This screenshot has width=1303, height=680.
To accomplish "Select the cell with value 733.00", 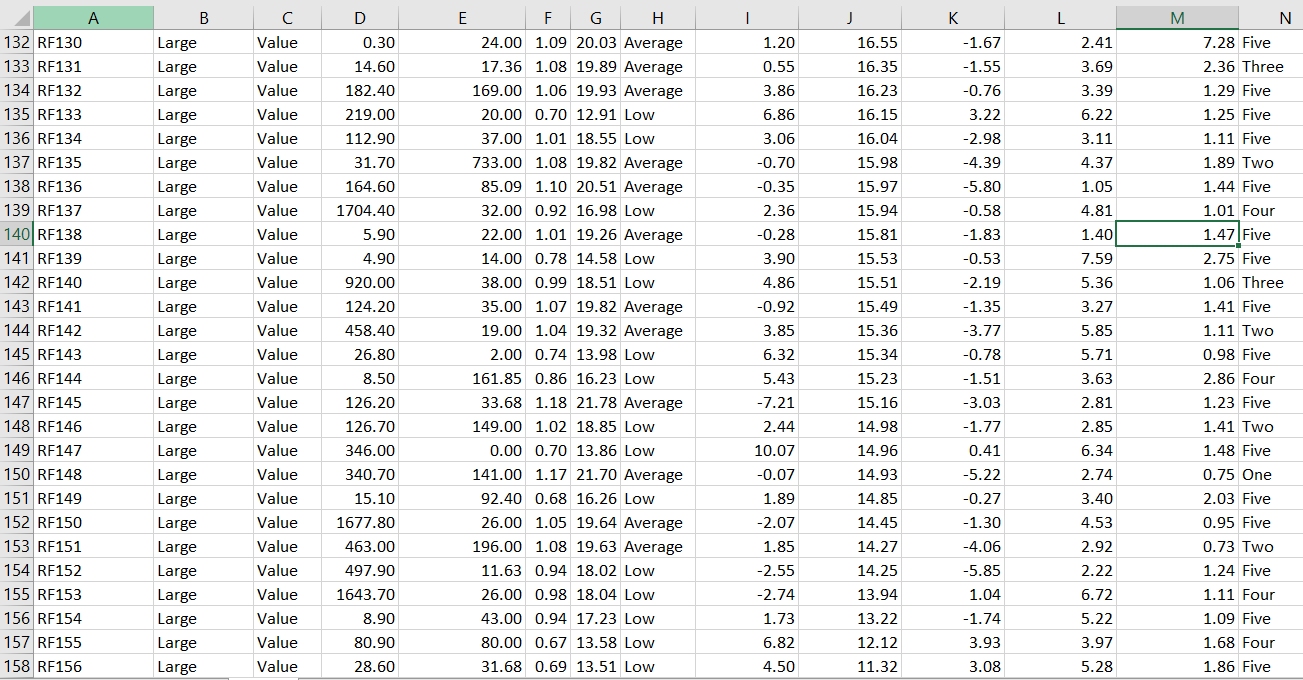I will [x=462, y=162].
